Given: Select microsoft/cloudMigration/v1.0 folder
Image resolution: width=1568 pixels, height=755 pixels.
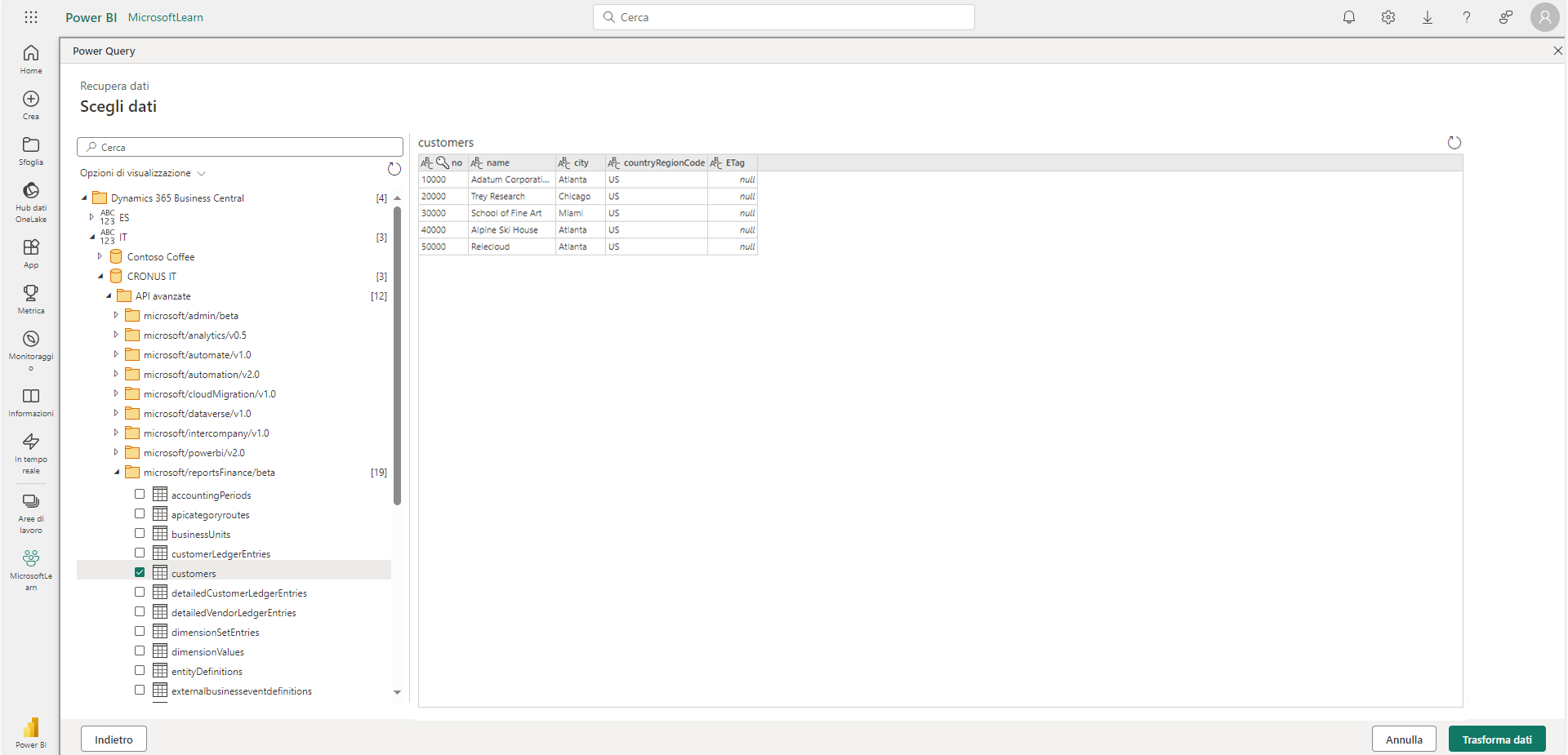Looking at the screenshot, I should 209,394.
